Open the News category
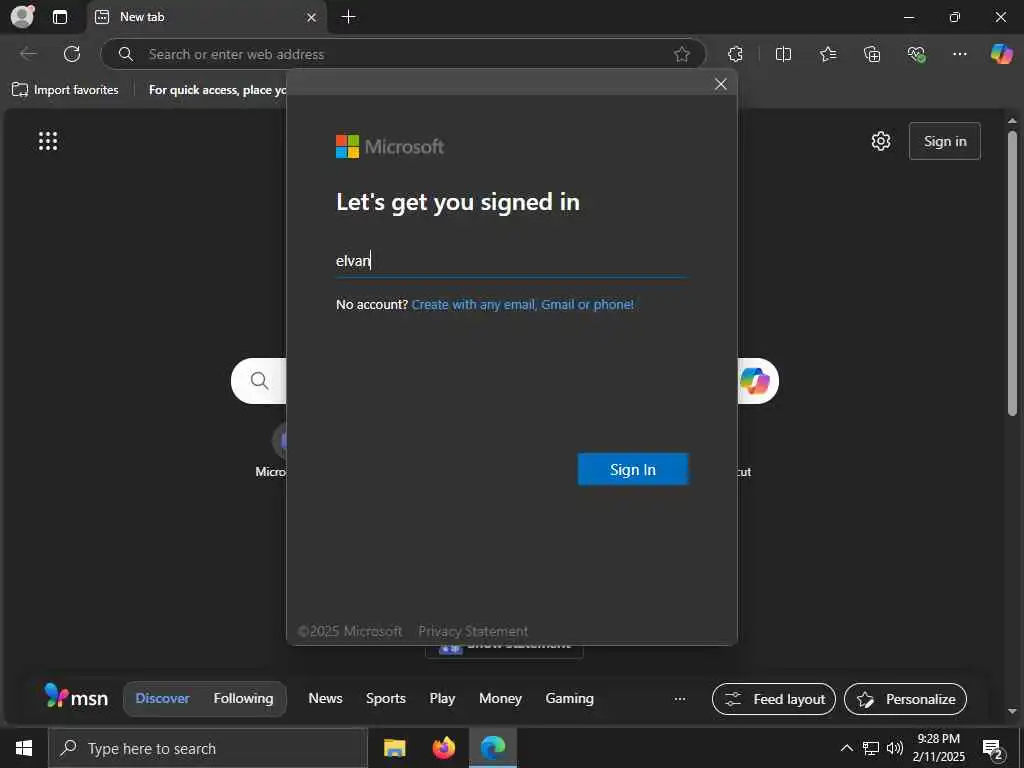 tap(325, 698)
